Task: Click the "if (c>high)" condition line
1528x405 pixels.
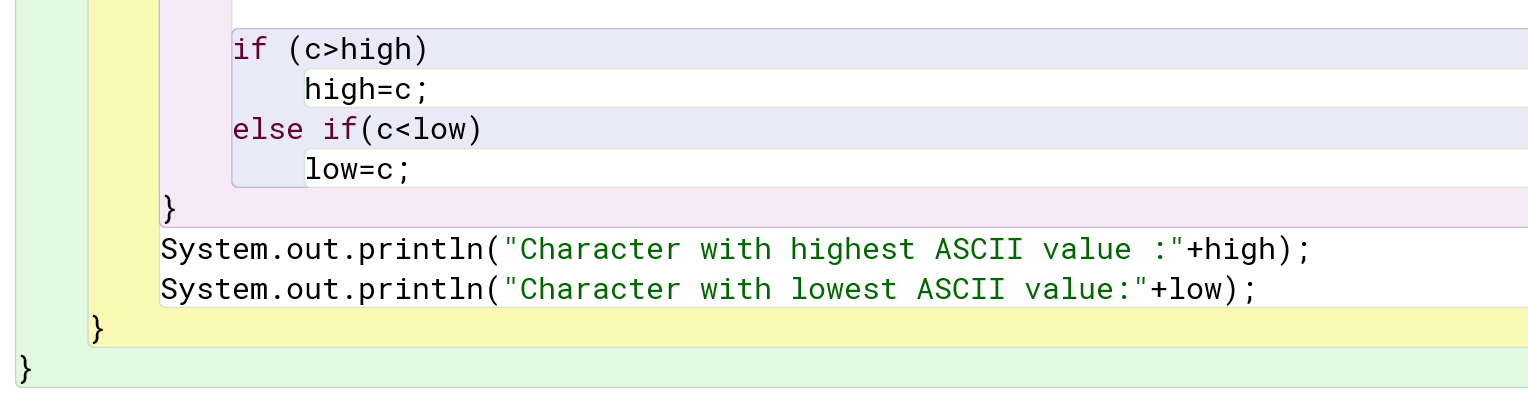Action: point(330,49)
